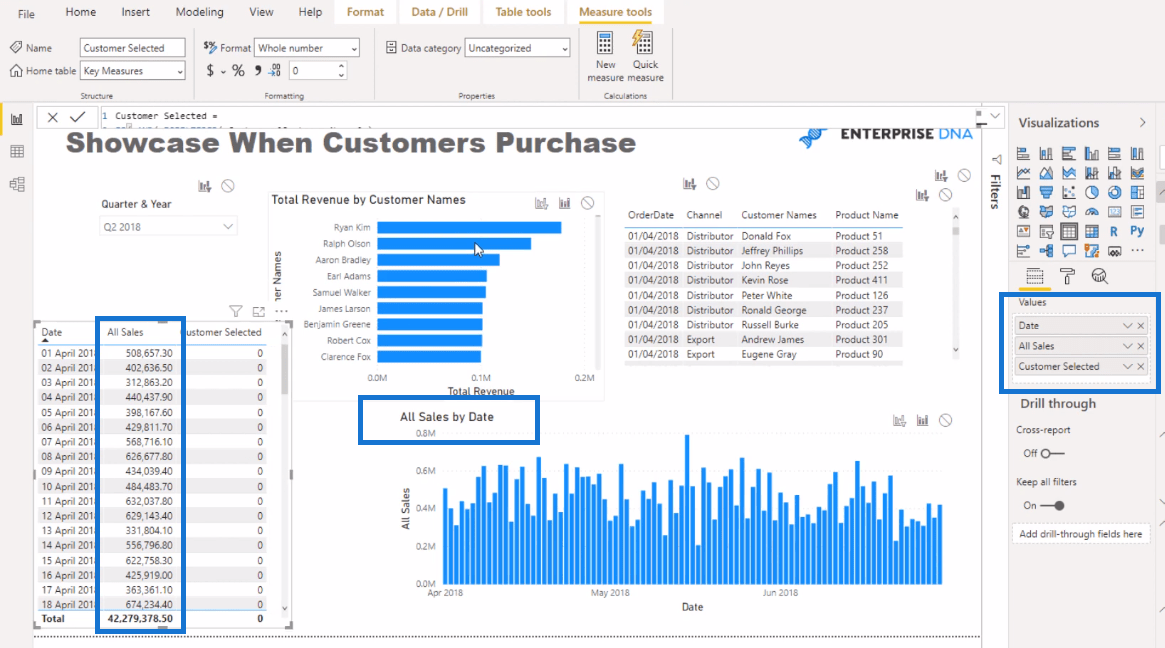Screen dimensions: 1165x648
Task: Select the Q&A visual
Action: click(x=1069, y=250)
